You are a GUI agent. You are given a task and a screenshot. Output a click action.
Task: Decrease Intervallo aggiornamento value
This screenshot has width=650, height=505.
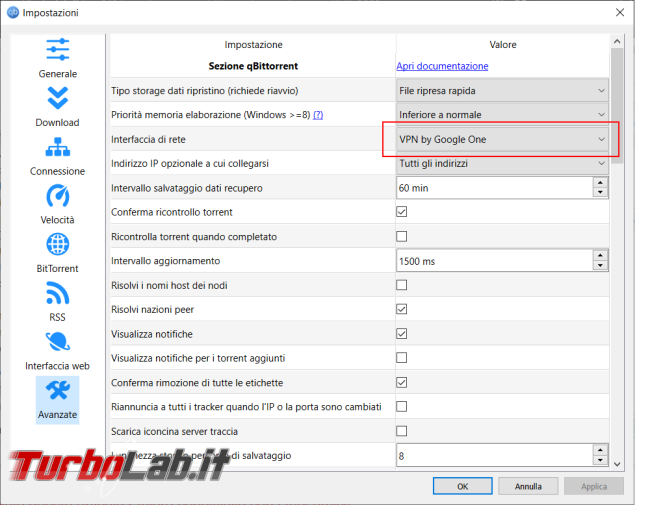600,266
